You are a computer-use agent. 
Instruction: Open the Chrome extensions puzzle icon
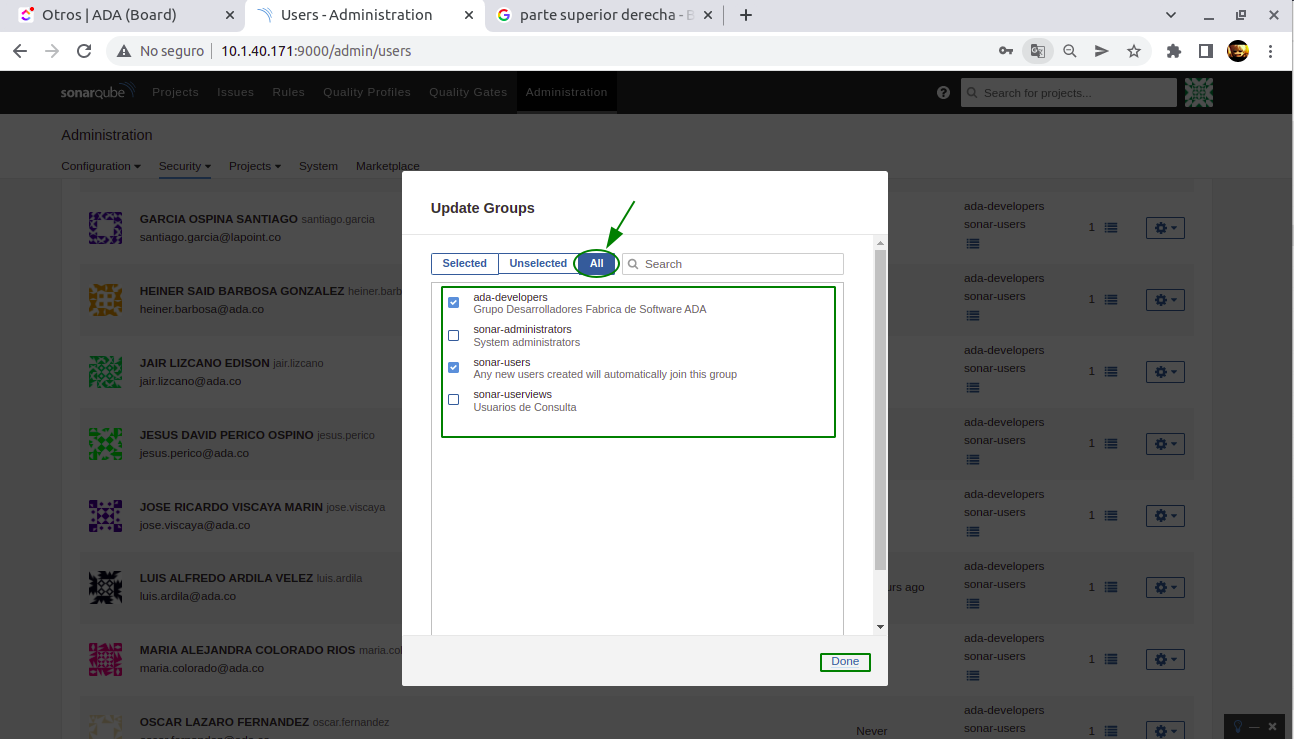(x=1174, y=51)
